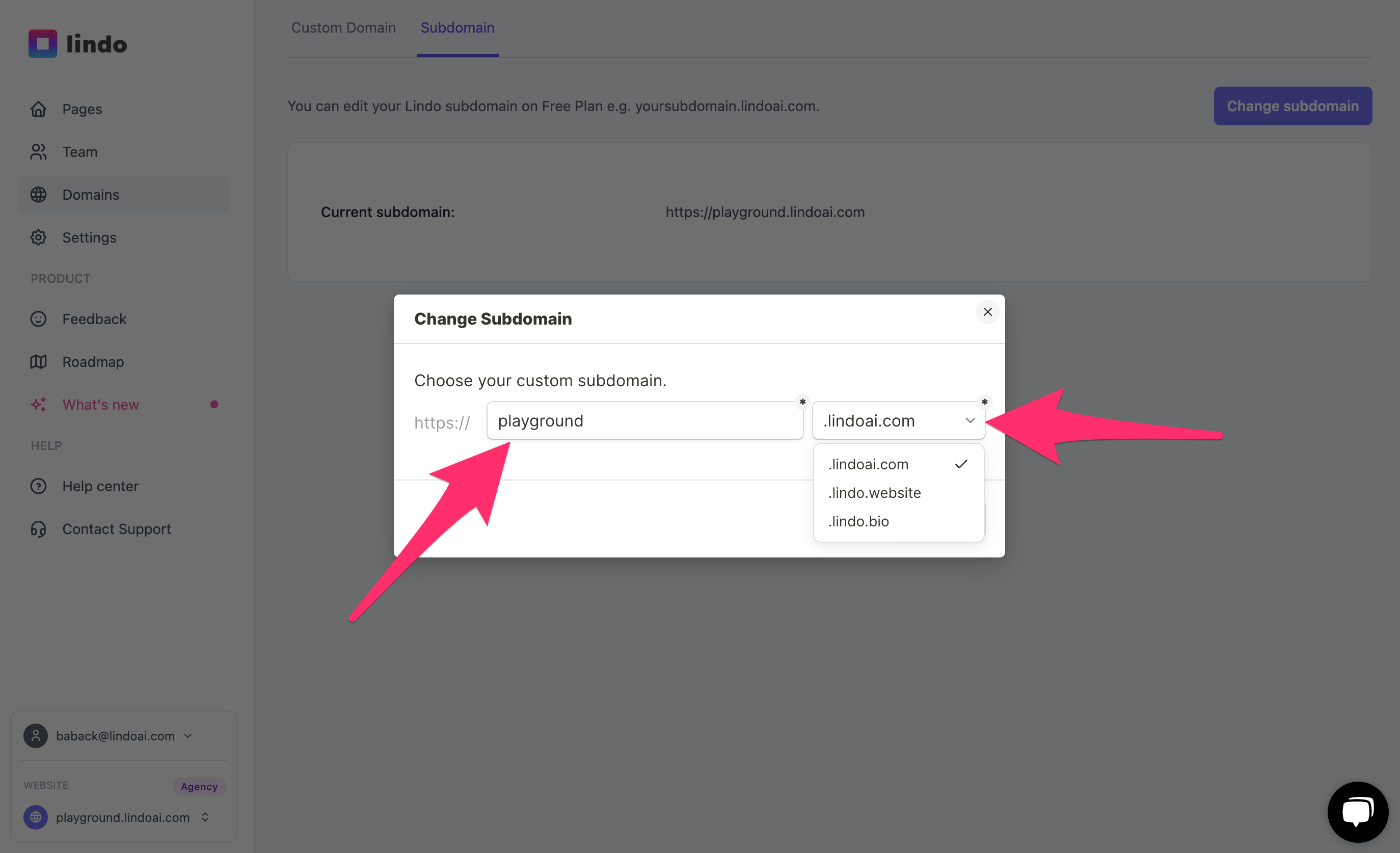This screenshot has width=1400, height=853.
Task: Open Roadmap via the map icon
Action: point(38,361)
